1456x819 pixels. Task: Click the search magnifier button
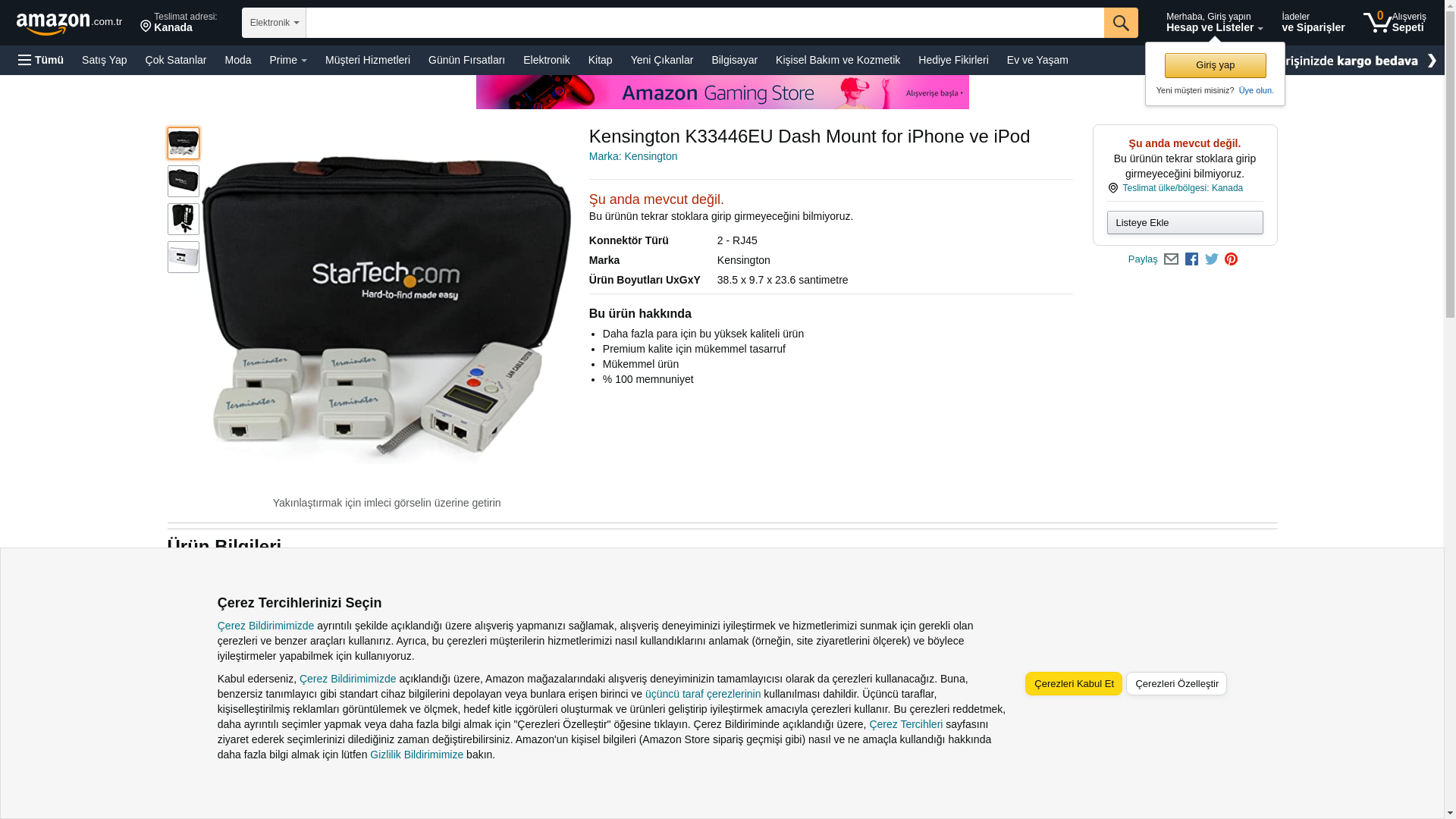tap(1121, 23)
